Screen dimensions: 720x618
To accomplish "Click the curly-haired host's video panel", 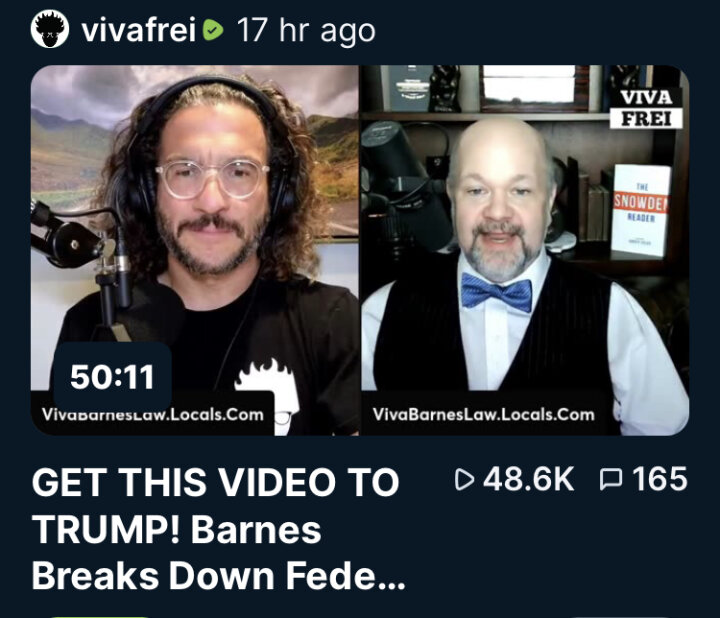I will [195, 250].
